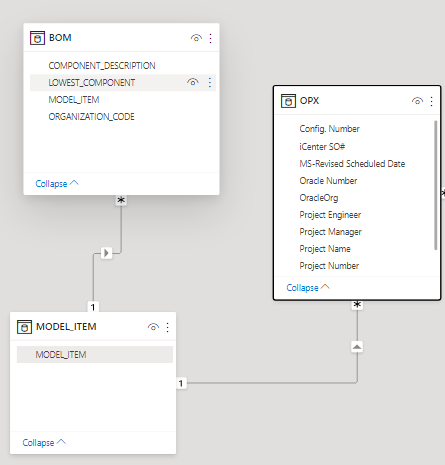The image size is (445, 465).
Task: Click the MODEL_ITEM table title
Action: click(x=66, y=327)
